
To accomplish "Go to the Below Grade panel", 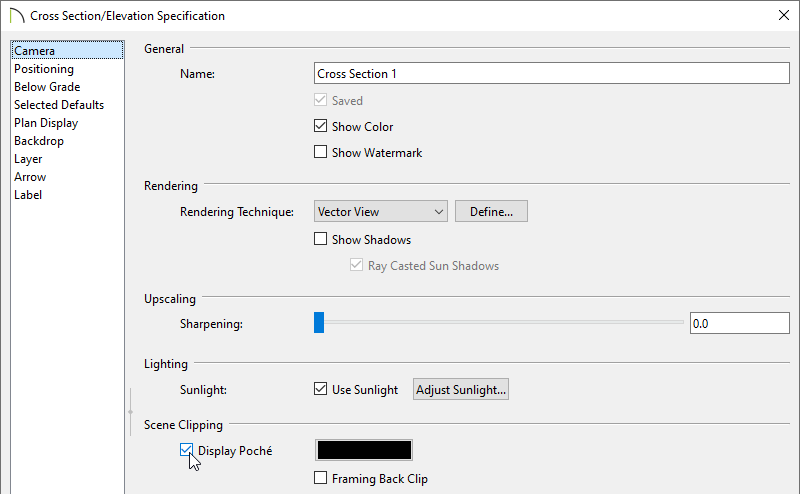I will click(x=47, y=87).
